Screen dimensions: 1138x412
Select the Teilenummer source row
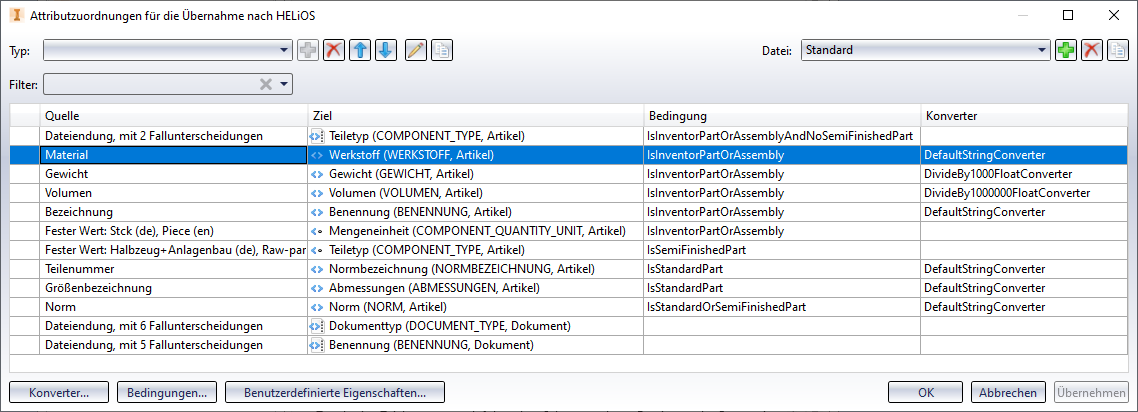[173, 269]
